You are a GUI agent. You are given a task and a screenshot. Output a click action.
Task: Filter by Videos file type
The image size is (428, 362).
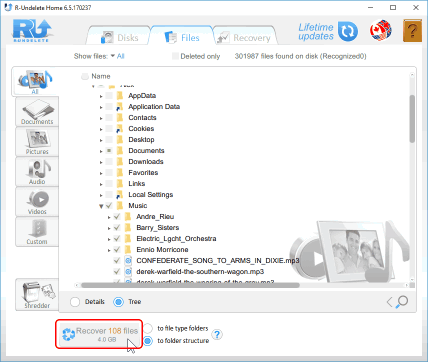coord(37,202)
